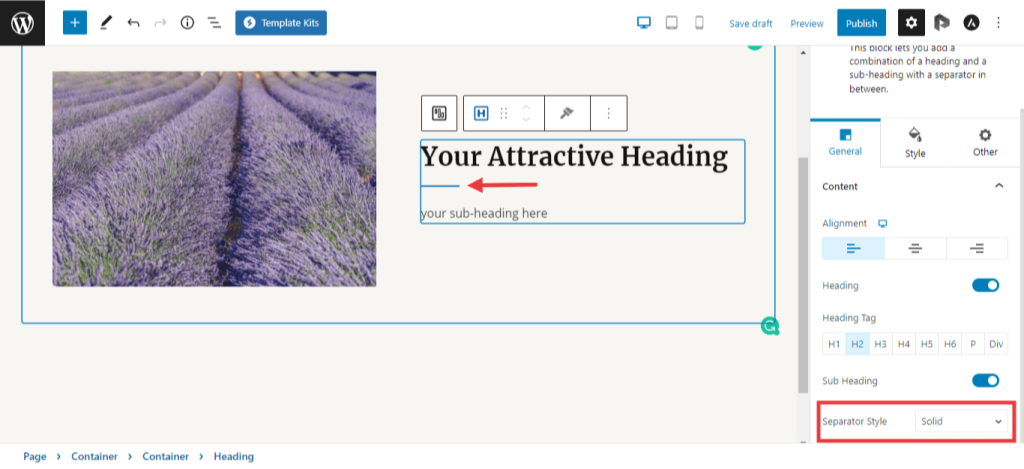Image resolution: width=1024 pixels, height=469 pixels.
Task: Click the Save draft link
Action: pyautogui.click(x=751, y=23)
